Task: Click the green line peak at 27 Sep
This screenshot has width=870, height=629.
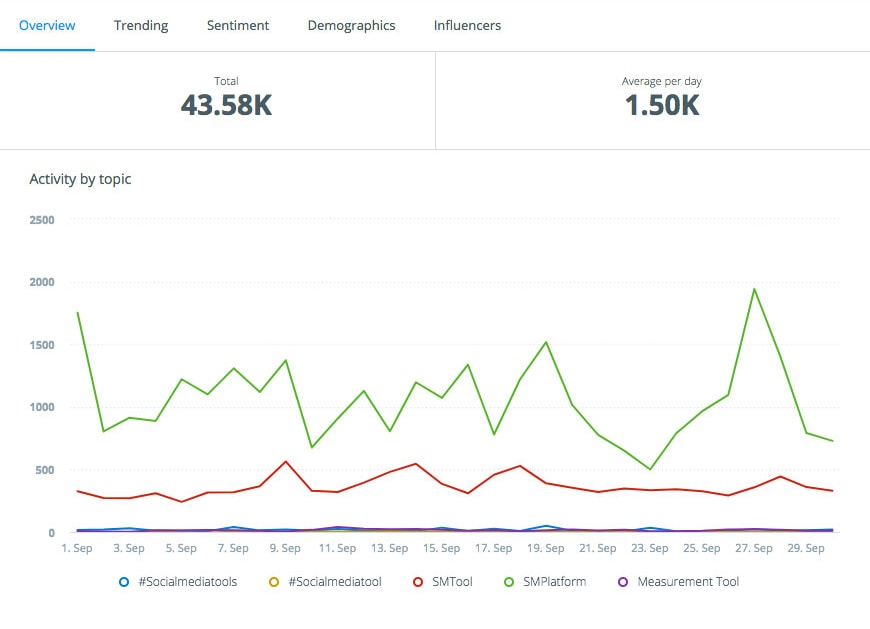Action: pos(754,289)
